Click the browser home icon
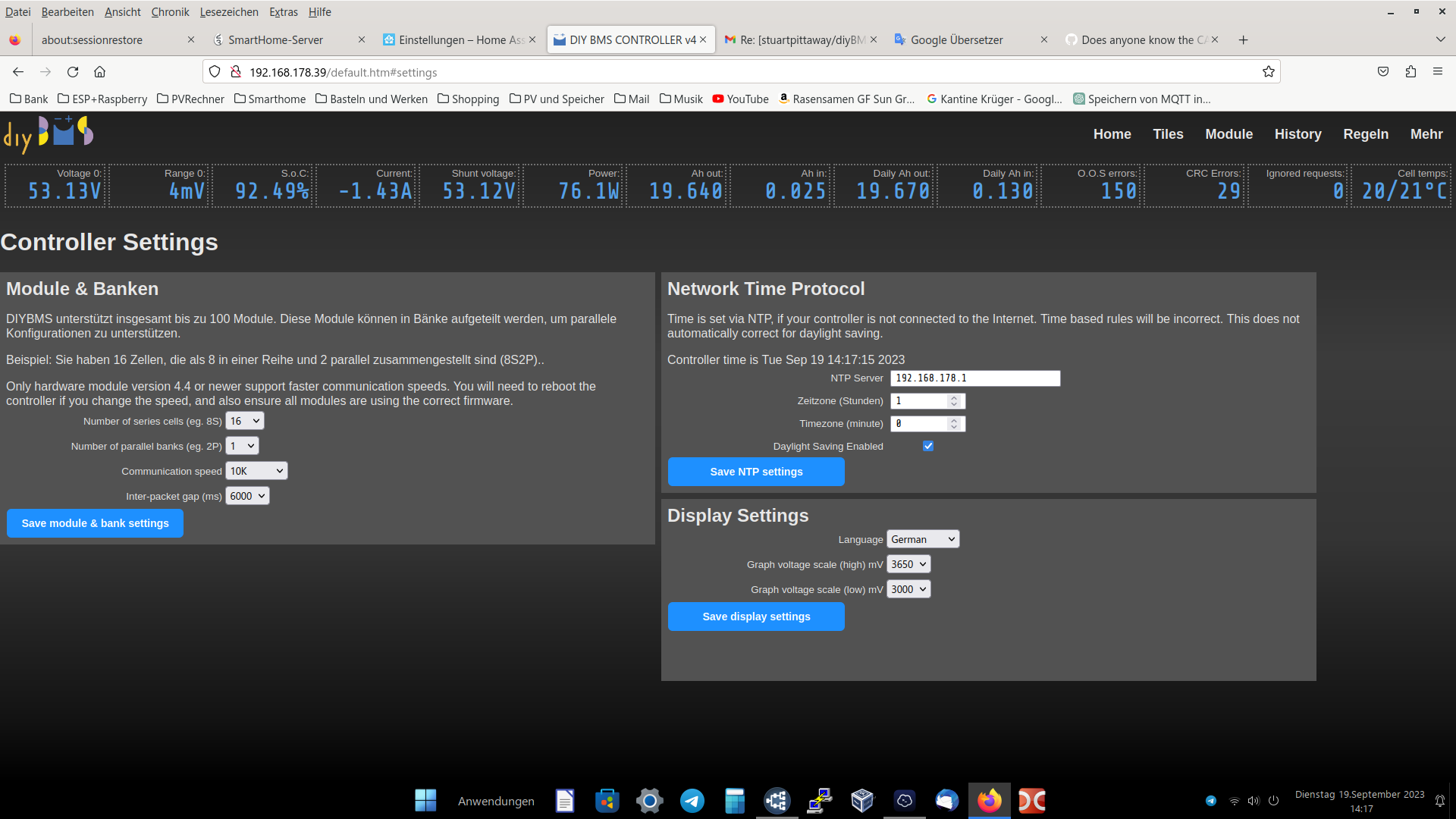The width and height of the screenshot is (1456, 819). click(x=99, y=72)
